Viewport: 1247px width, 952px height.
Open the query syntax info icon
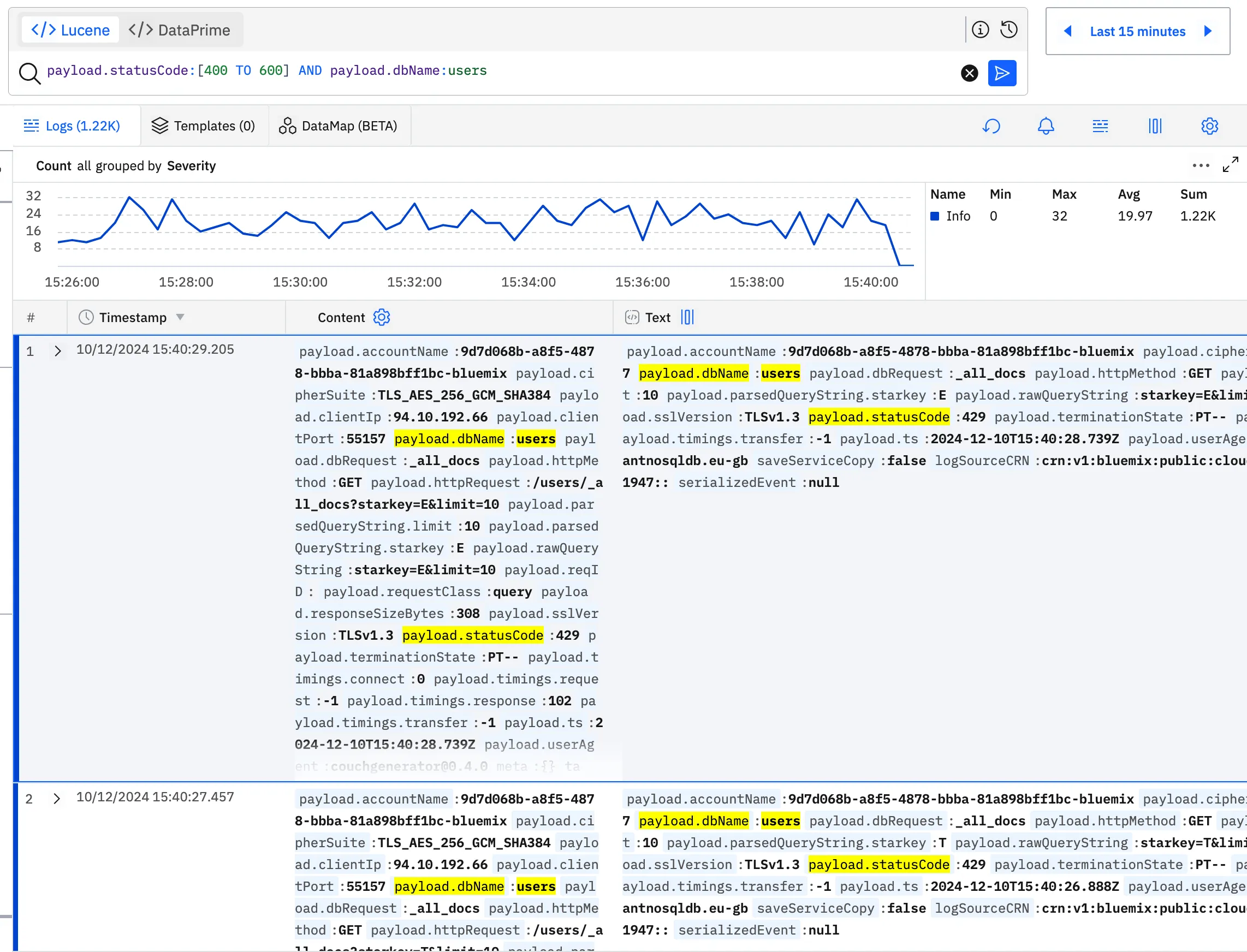click(x=980, y=29)
